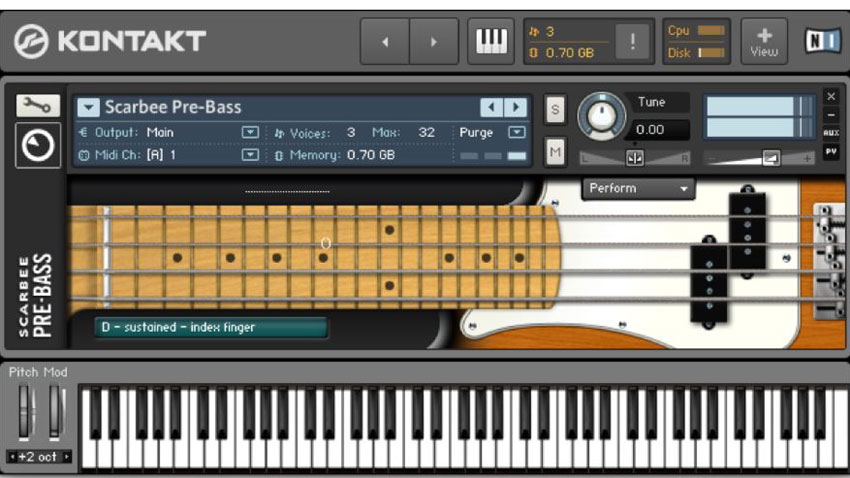
Task: Toggle the PV button
Action: pyautogui.click(x=831, y=152)
